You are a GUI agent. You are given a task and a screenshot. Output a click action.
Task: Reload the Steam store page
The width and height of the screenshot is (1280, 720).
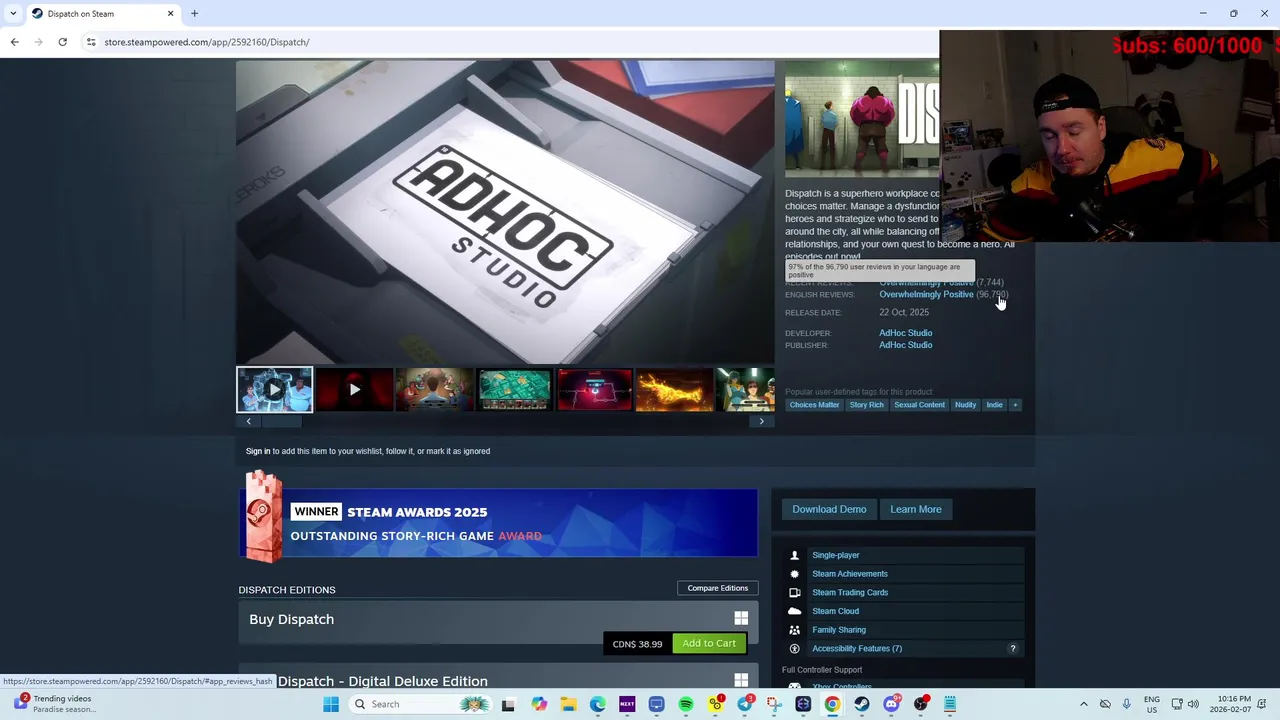click(62, 42)
